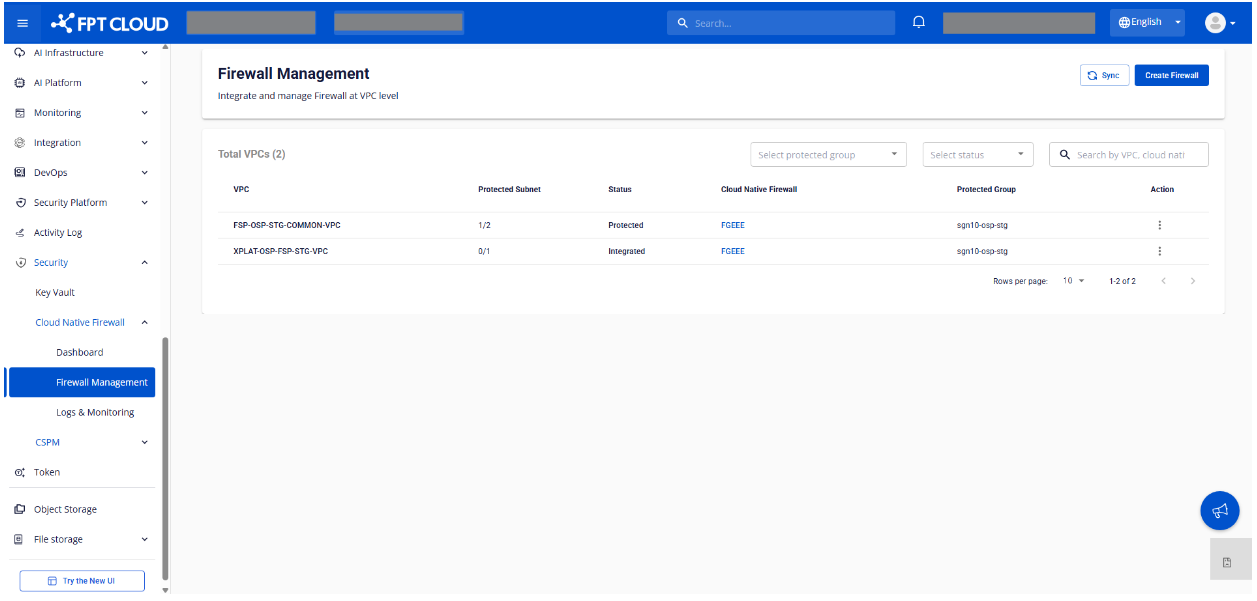Open the Key Vault menu item
The height and width of the screenshot is (601, 1257).
(55, 292)
